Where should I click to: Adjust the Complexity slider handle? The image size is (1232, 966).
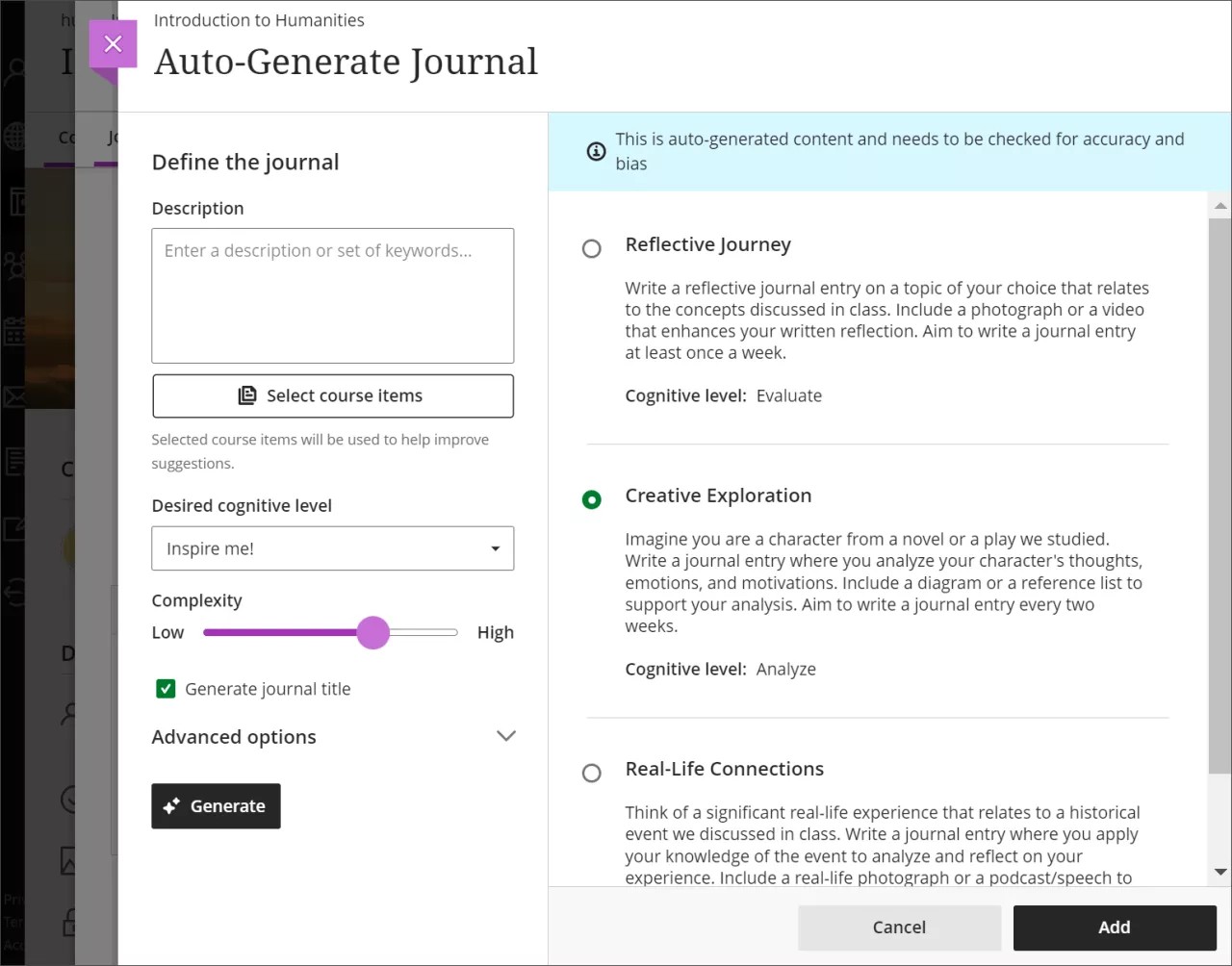[373, 632]
